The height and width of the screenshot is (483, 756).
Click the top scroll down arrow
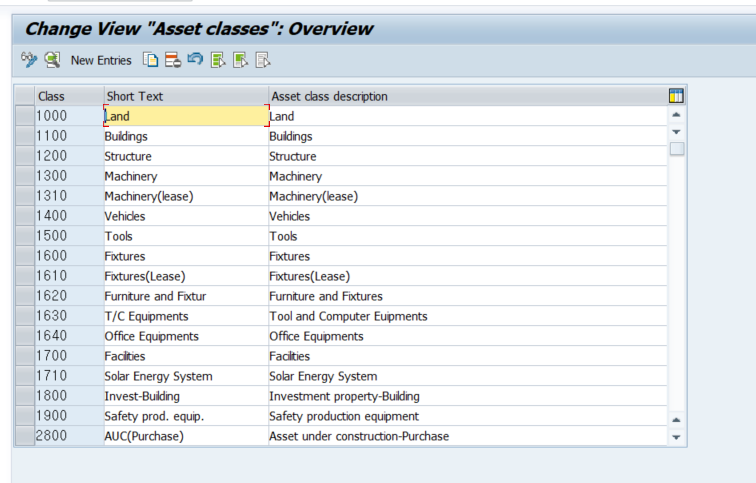click(676, 132)
